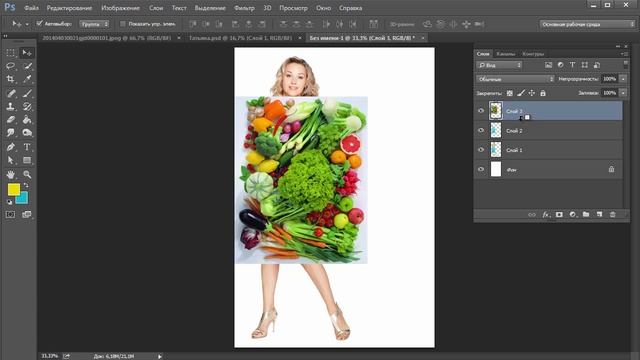Toggle Quick Mask mode
Screen dimensions: 640x360
tap(11, 214)
